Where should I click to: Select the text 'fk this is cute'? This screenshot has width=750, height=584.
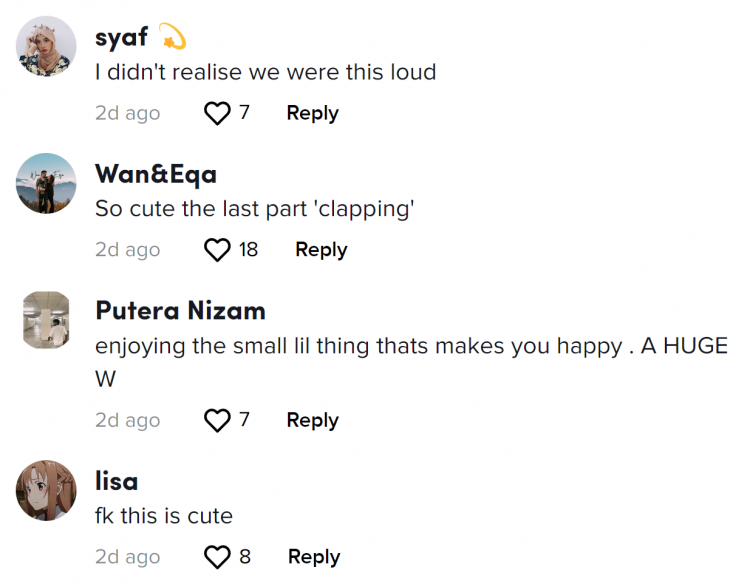coord(163,516)
